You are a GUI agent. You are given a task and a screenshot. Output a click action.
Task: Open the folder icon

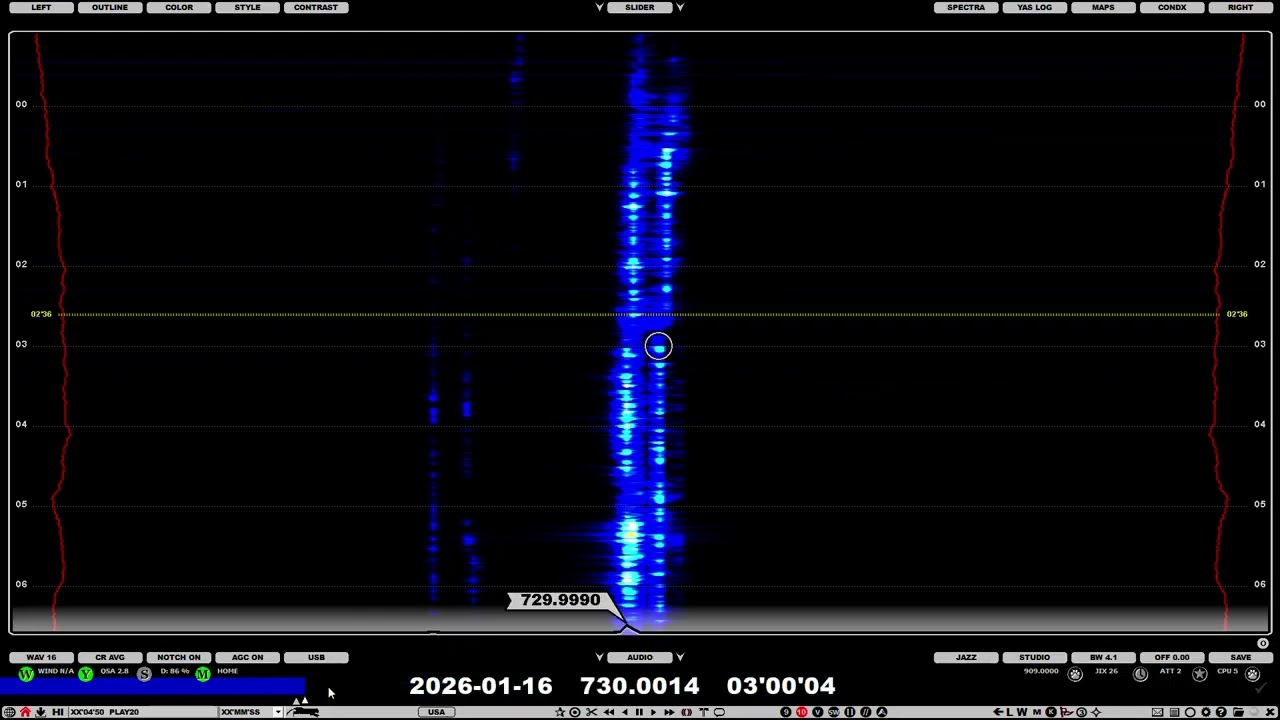[1239, 712]
